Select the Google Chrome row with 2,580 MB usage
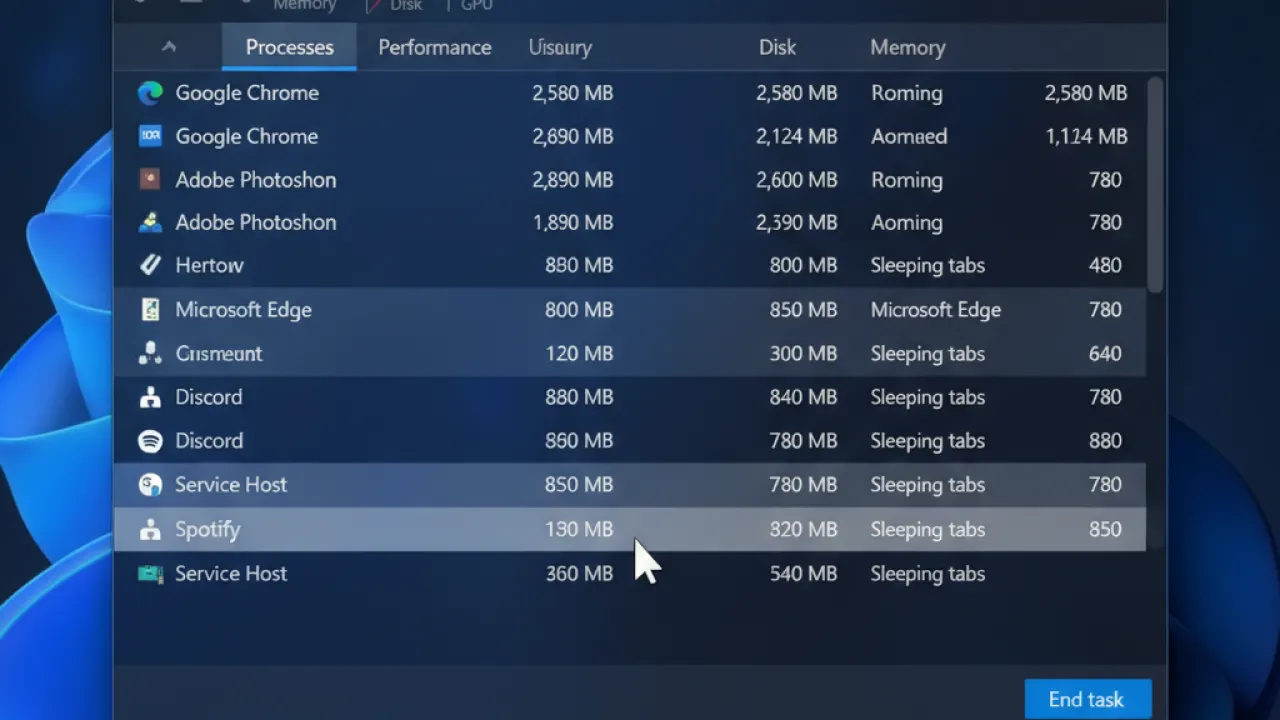This screenshot has height=720, width=1280. pyautogui.click(x=630, y=93)
